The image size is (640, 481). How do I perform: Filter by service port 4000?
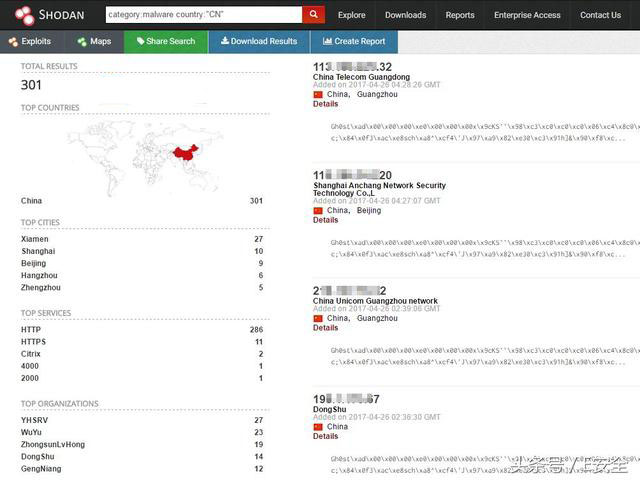[142, 366]
